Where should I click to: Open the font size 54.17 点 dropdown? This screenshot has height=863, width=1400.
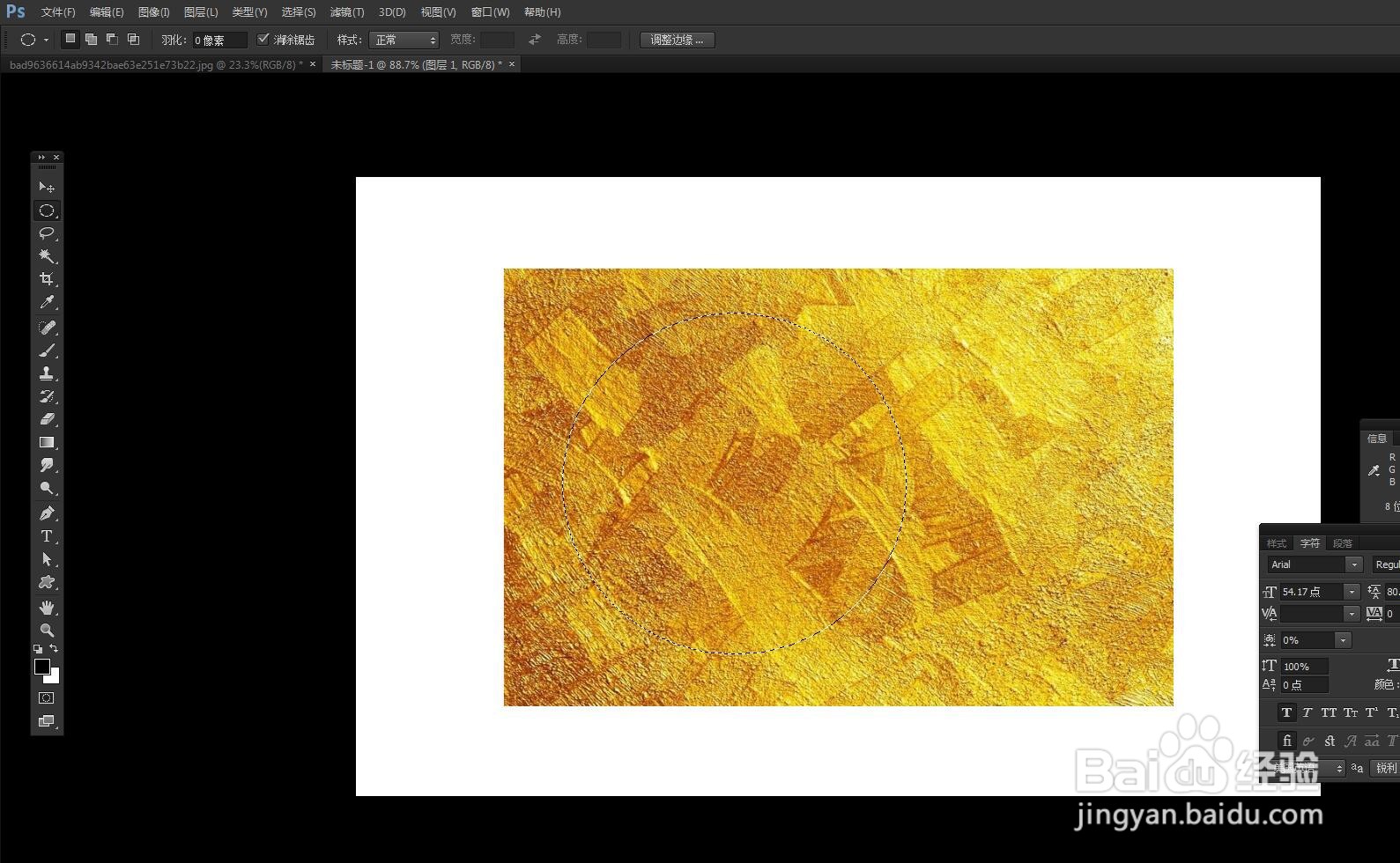tap(1352, 592)
